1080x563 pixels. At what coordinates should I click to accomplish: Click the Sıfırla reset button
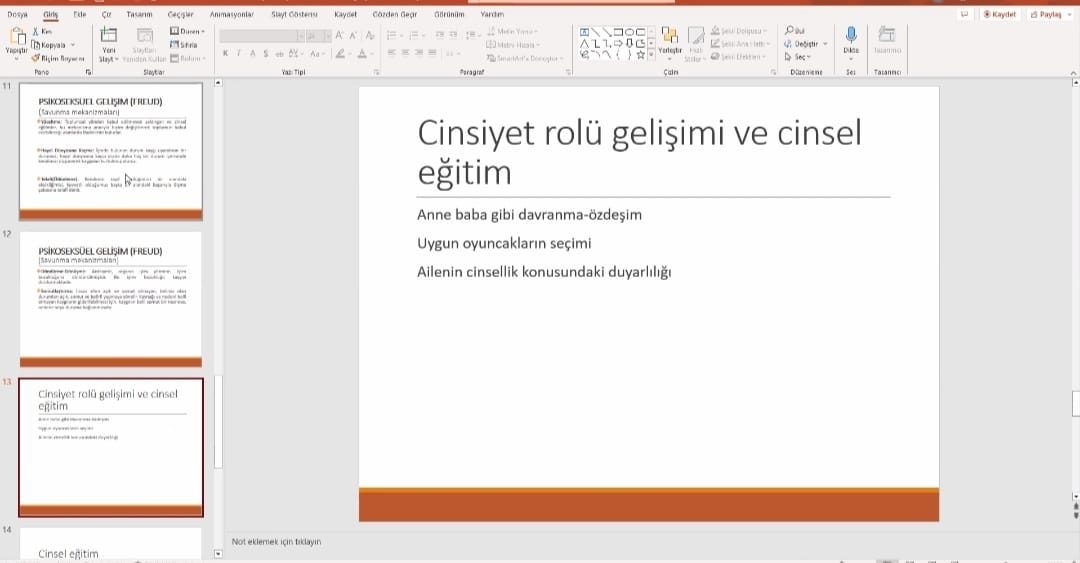point(183,45)
